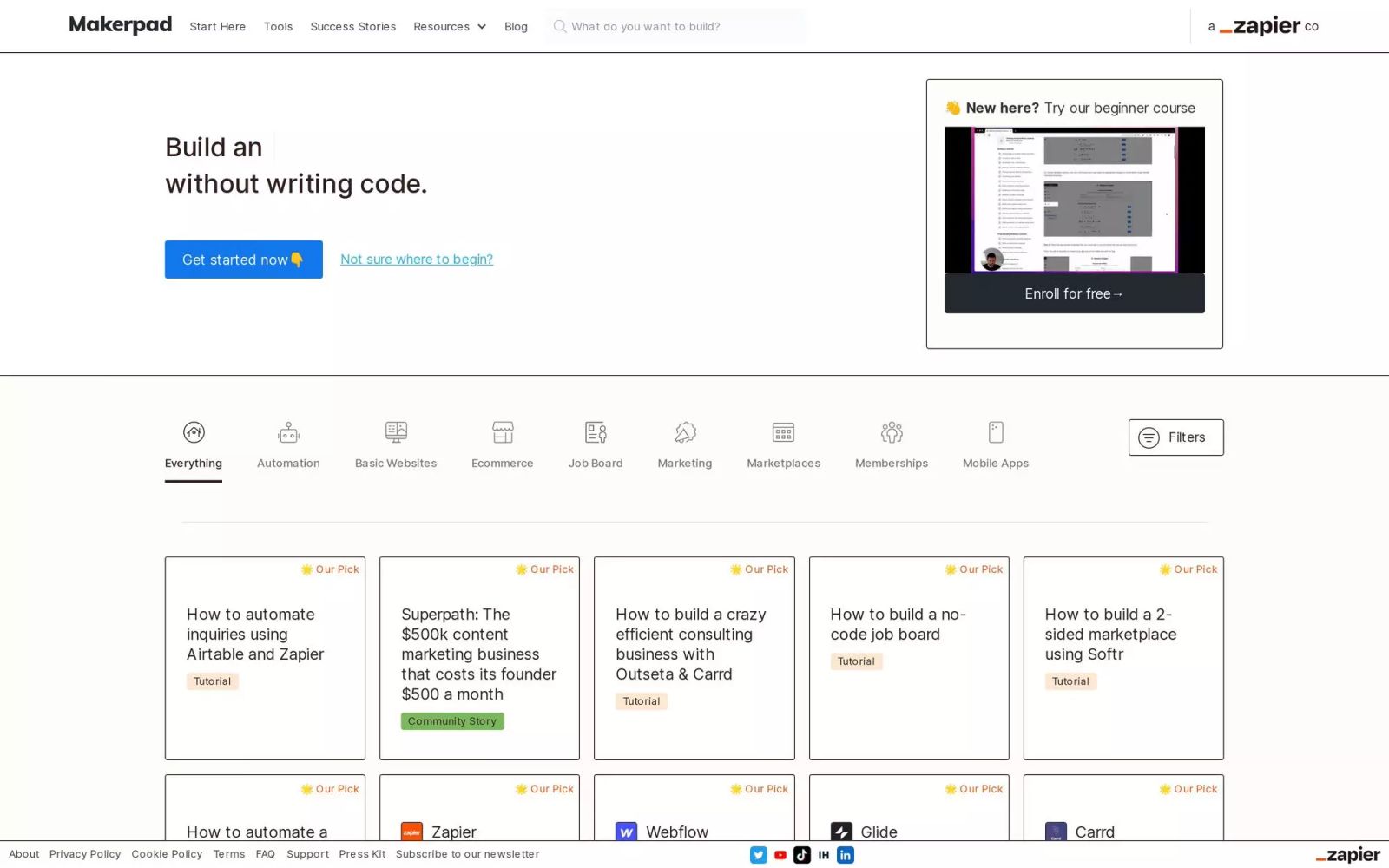Select the Job Board category icon
The width and height of the screenshot is (1389, 868).
coord(596,432)
